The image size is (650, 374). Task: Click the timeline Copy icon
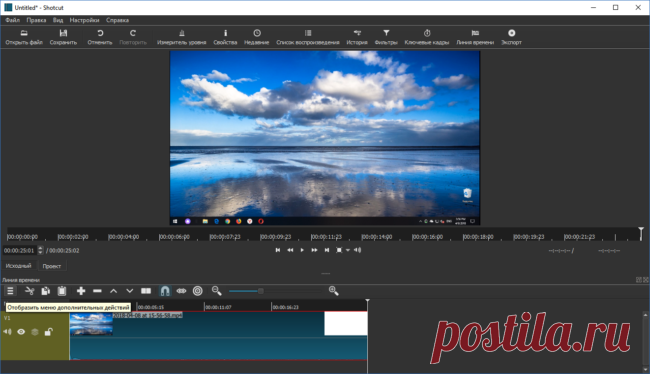pos(46,291)
